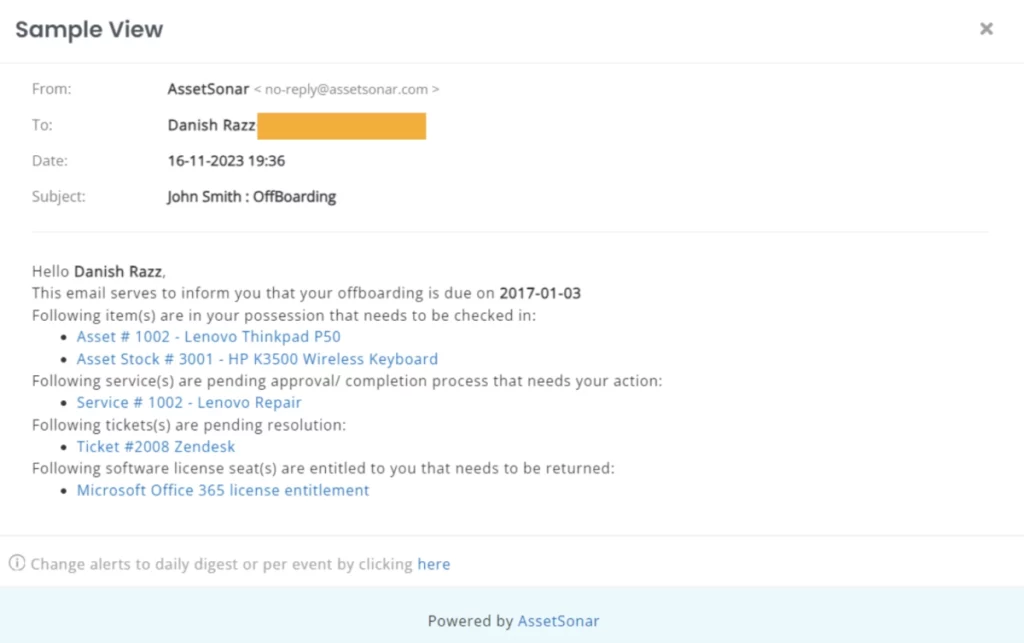
Task: Close the Sample View dialog
Action: coord(986,29)
